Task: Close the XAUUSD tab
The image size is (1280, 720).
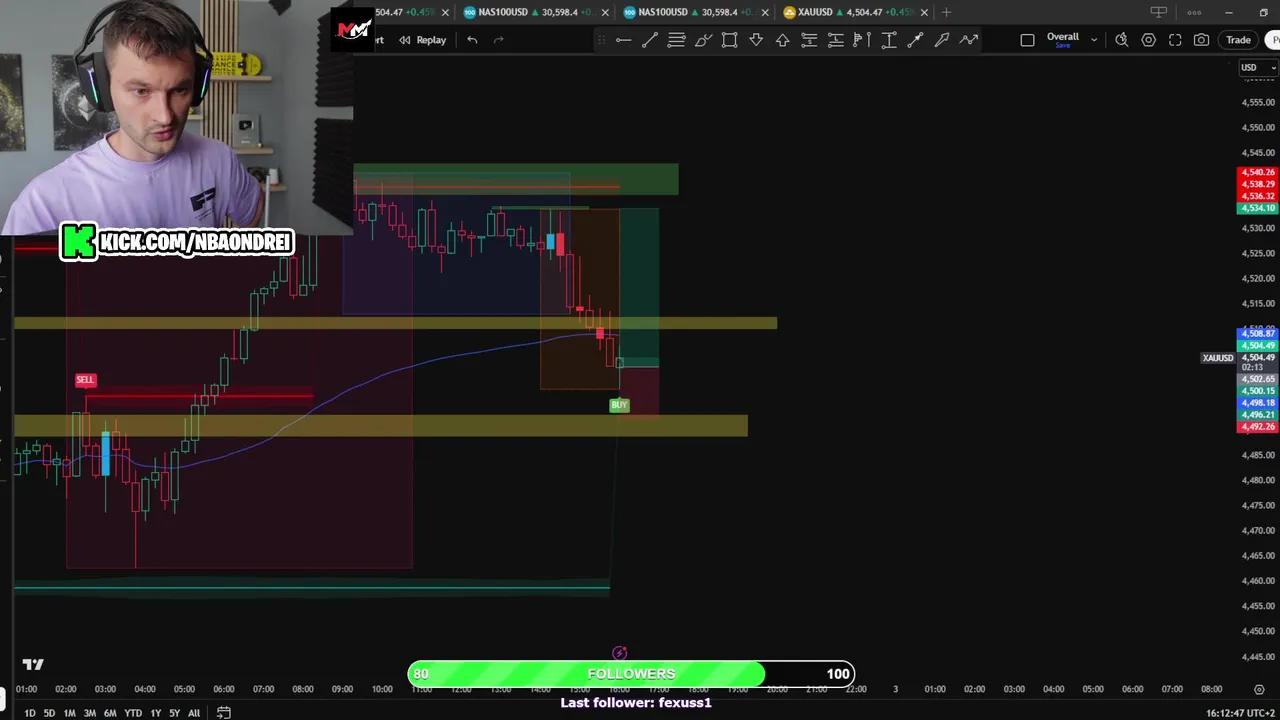Action: pyautogui.click(x=924, y=12)
